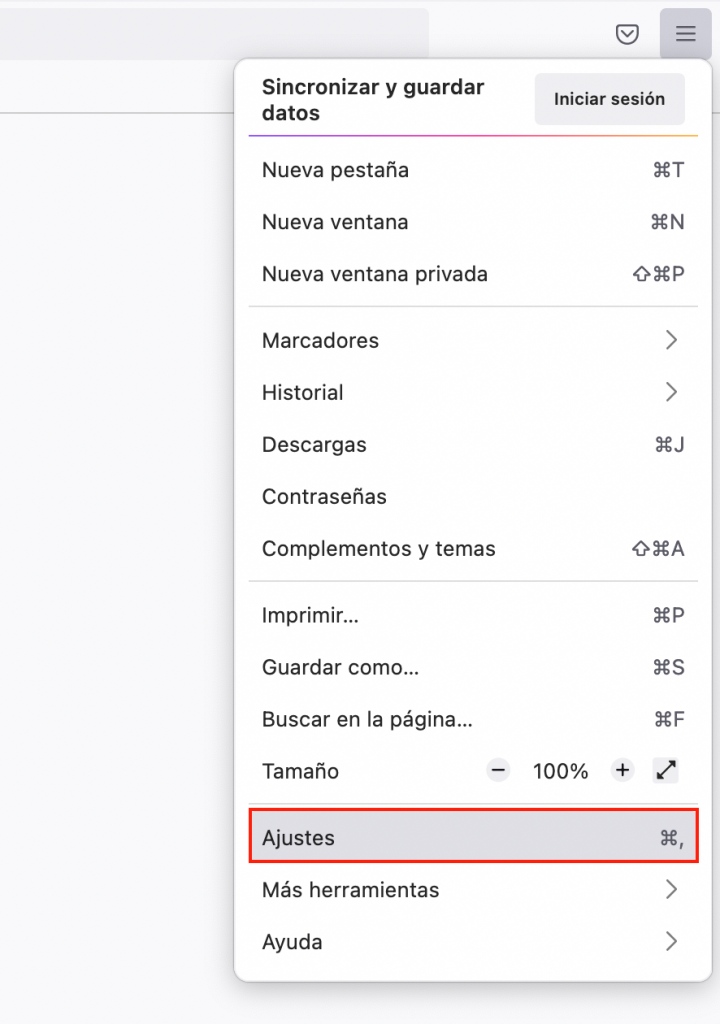Enter full screen with the arrows icon
This screenshot has height=1024, width=720.
pyautogui.click(x=666, y=771)
